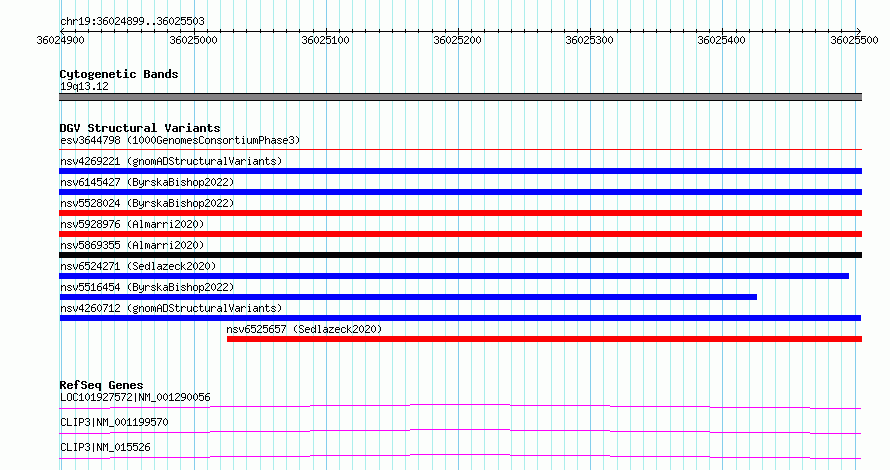Click the blue nsv6145427 variant bar
The image size is (890, 470).
coord(460,192)
